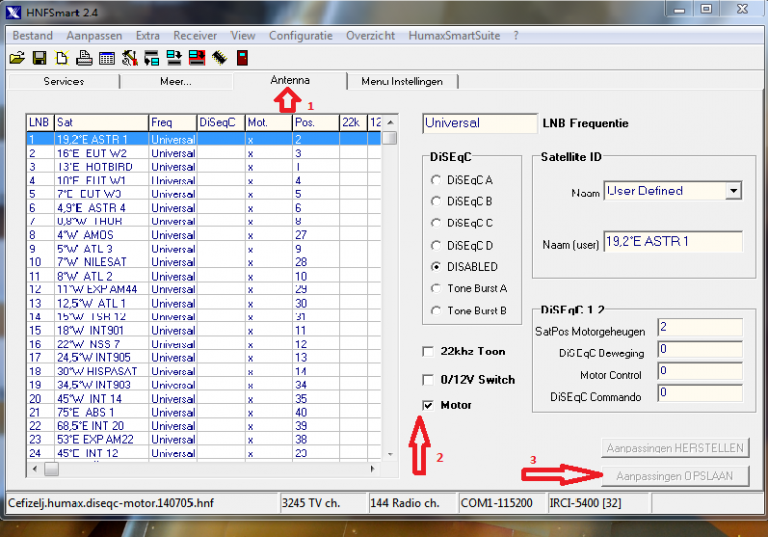
Task: Click the new document icon
Action: pos(62,58)
